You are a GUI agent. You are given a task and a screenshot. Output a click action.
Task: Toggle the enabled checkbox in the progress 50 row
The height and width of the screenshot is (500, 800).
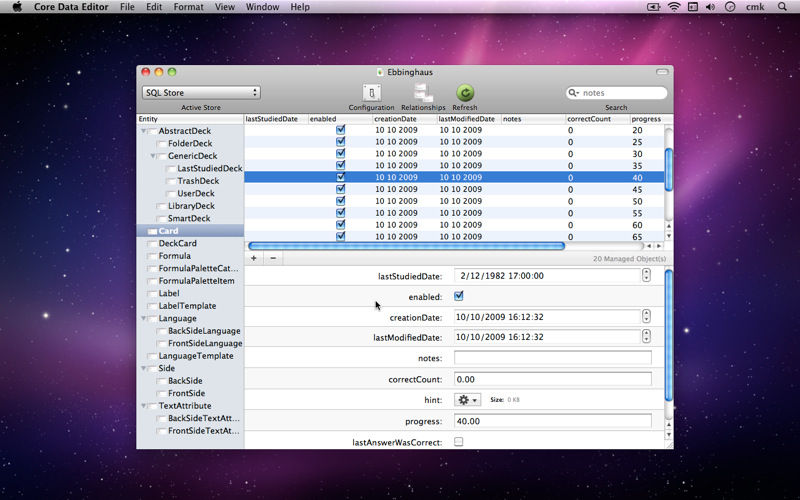tap(340, 201)
